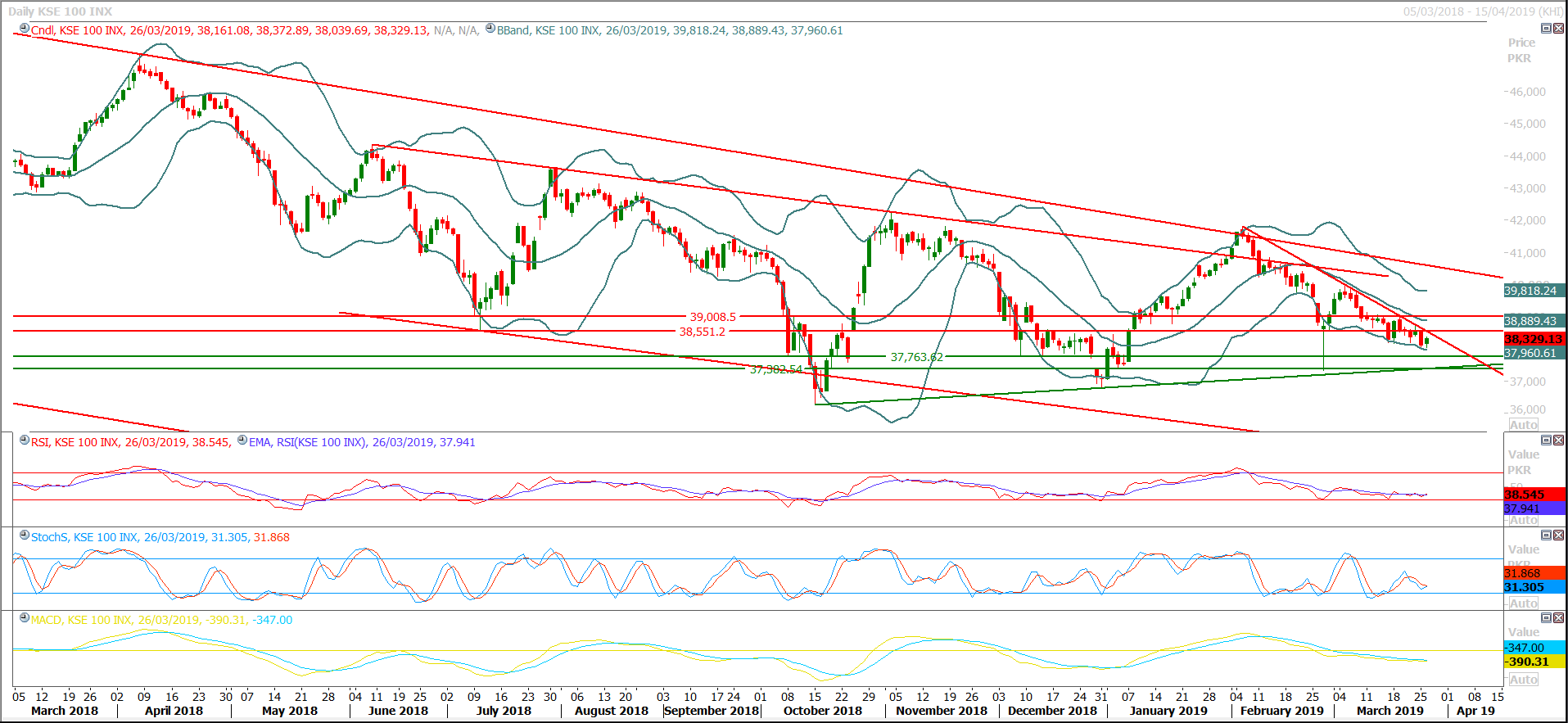The width and height of the screenshot is (1568, 723).
Task: Click the clock icon beside the MACD label
Action: pyautogui.click(x=25, y=618)
